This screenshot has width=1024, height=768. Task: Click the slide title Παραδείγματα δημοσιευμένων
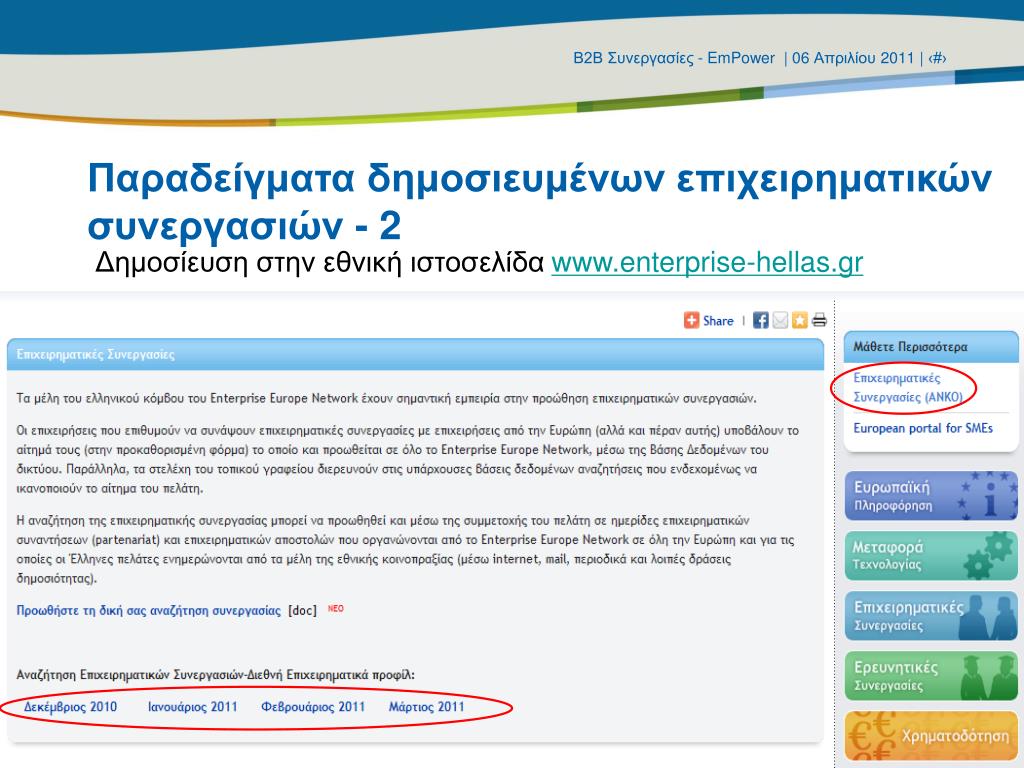pyautogui.click(x=539, y=202)
